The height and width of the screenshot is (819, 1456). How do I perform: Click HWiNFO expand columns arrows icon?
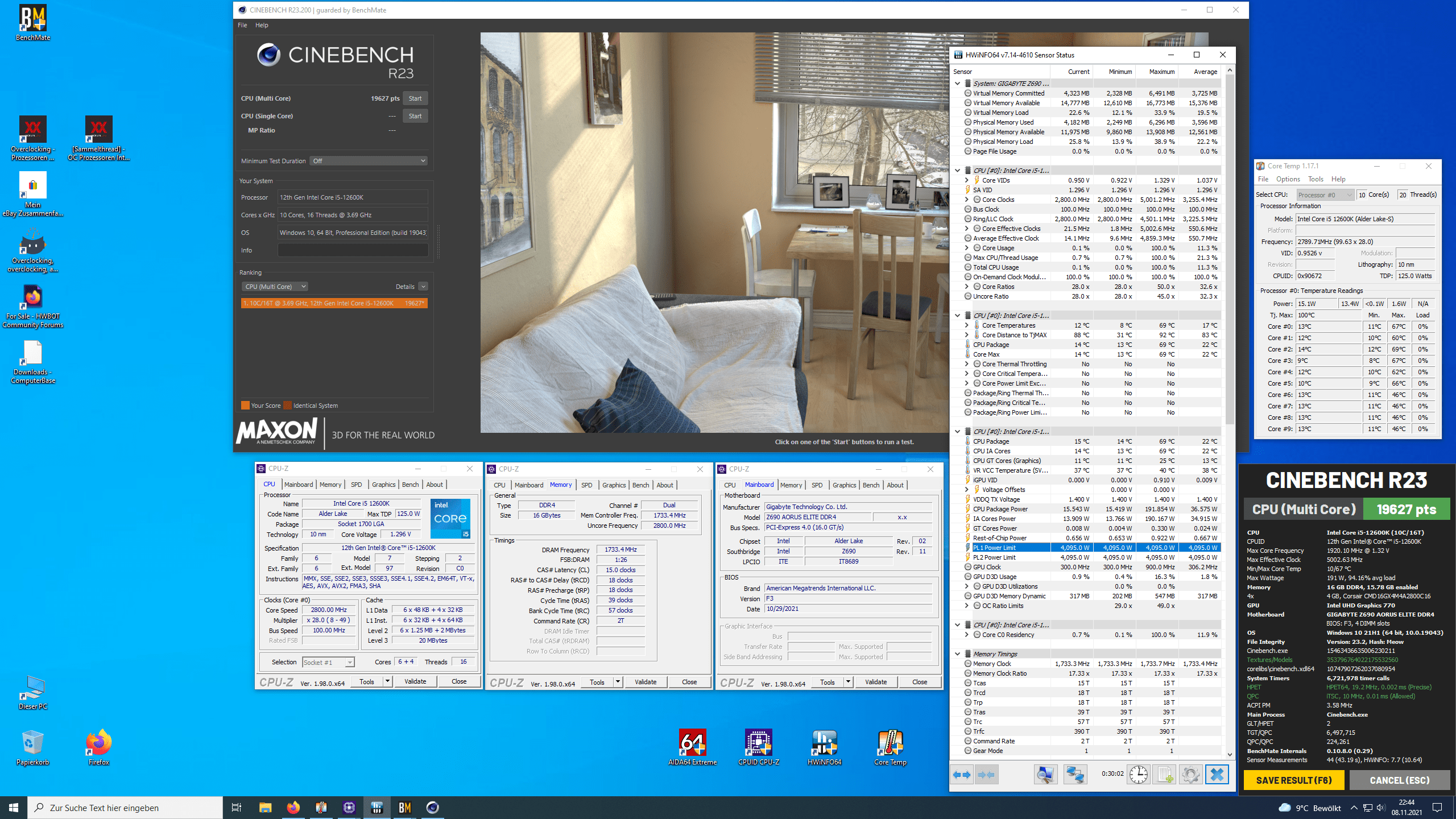point(962,775)
